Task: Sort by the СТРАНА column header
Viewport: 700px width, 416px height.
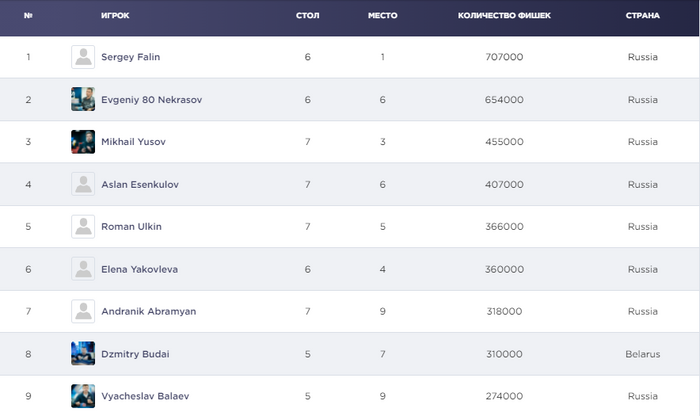Action: coord(642,16)
